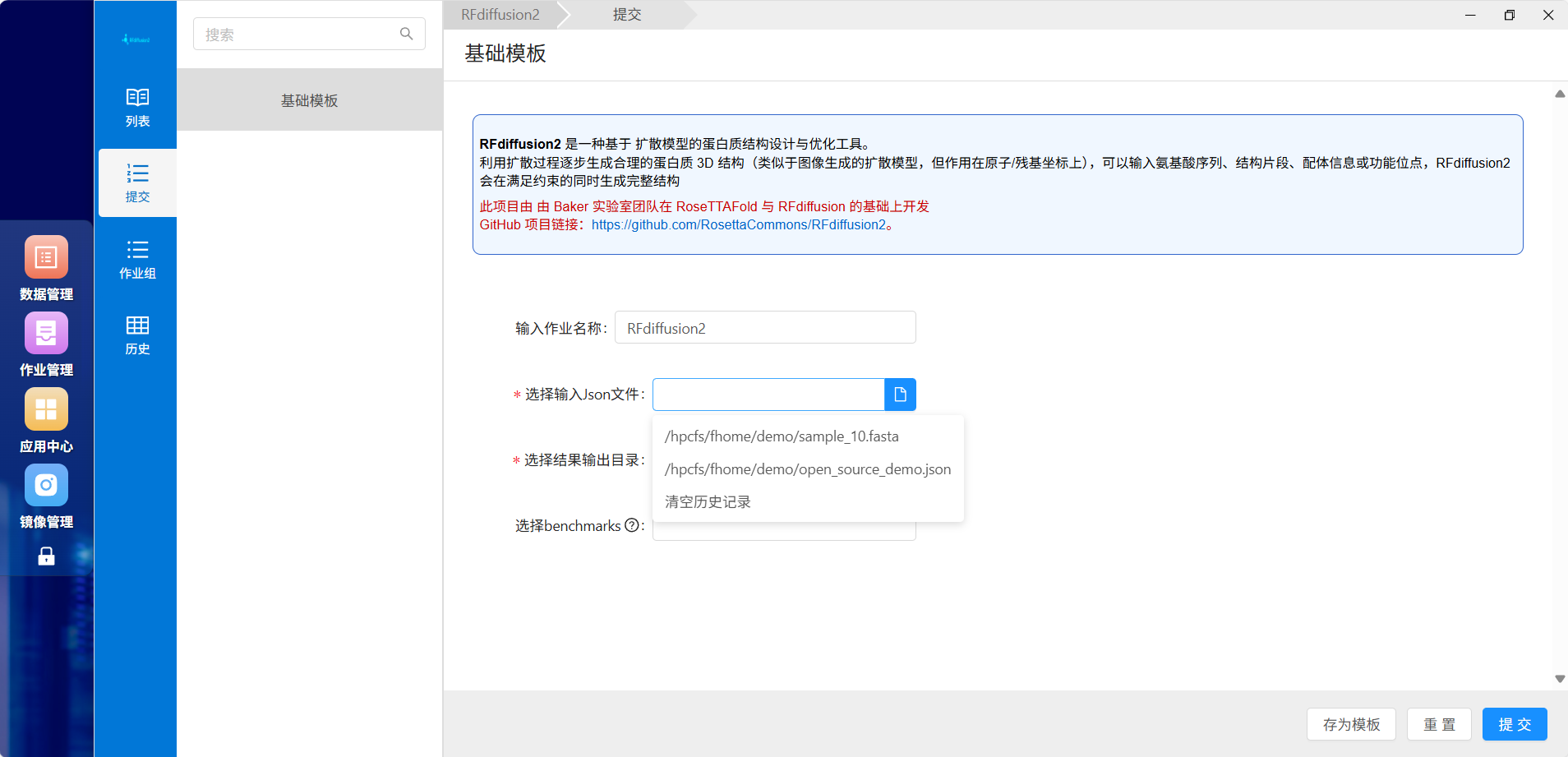Open the RFdiffusion2 GitHub project link
Image resolution: width=1568 pixels, height=757 pixels.
(739, 224)
